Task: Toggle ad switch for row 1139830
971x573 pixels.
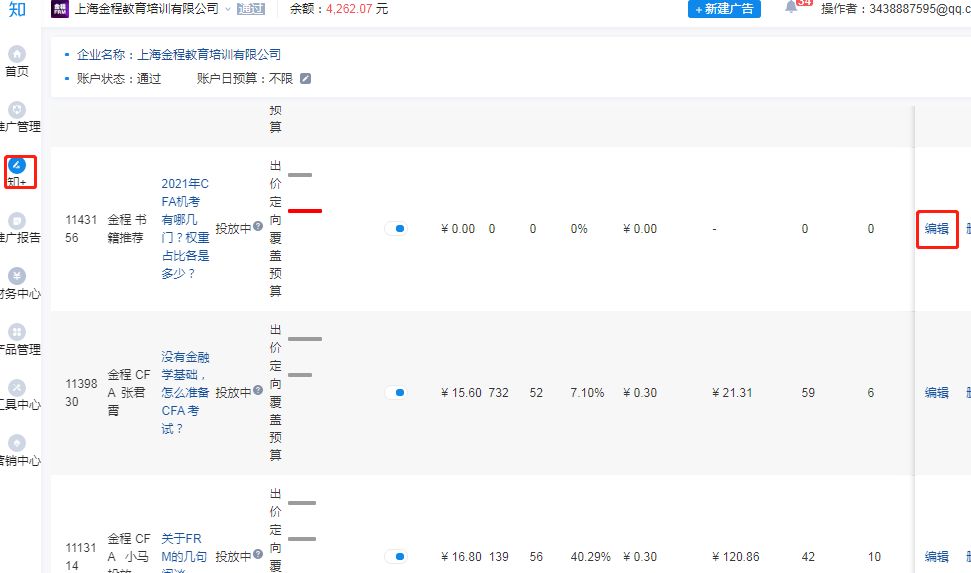Action: [396, 393]
